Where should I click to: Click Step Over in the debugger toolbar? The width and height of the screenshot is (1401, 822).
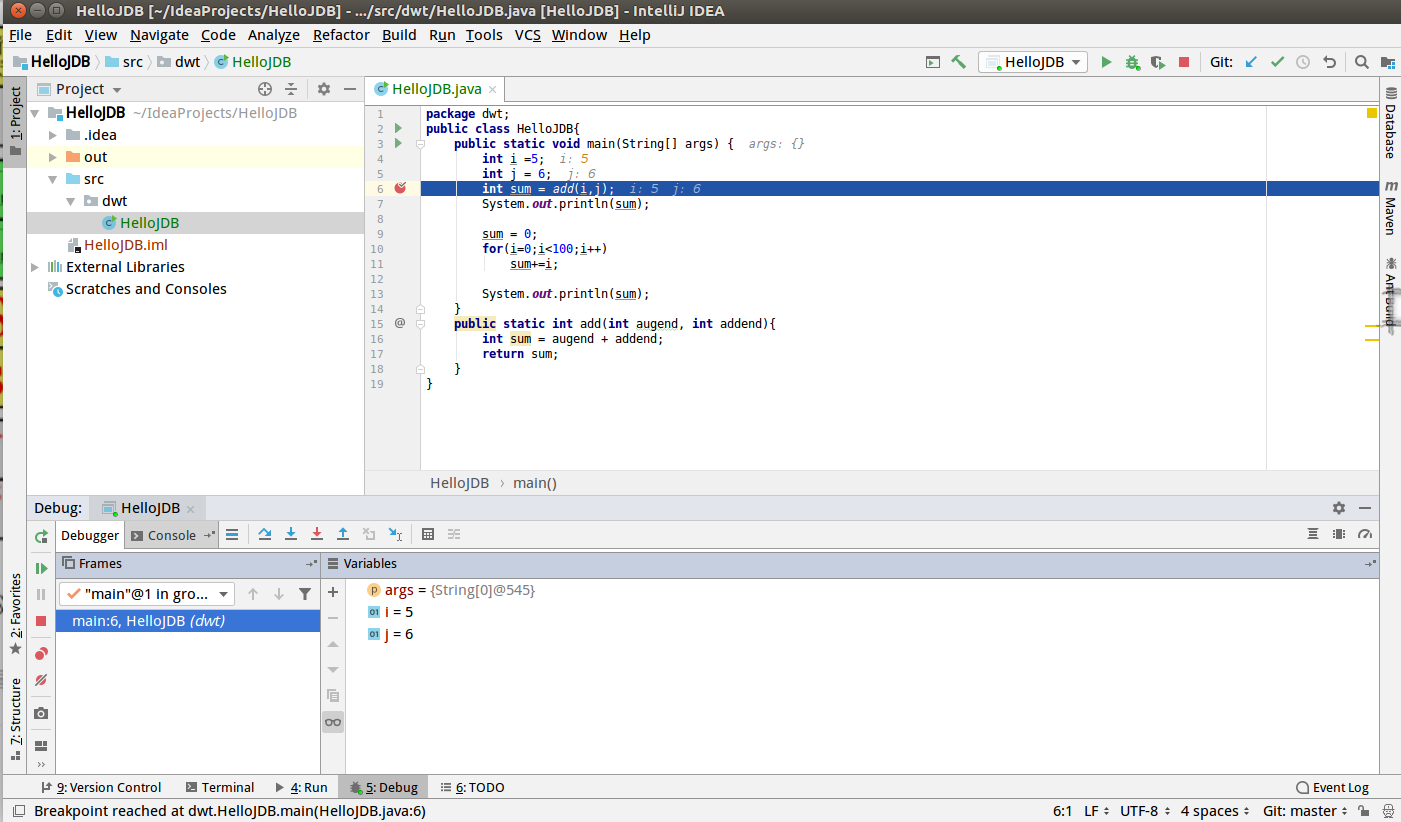click(265, 535)
